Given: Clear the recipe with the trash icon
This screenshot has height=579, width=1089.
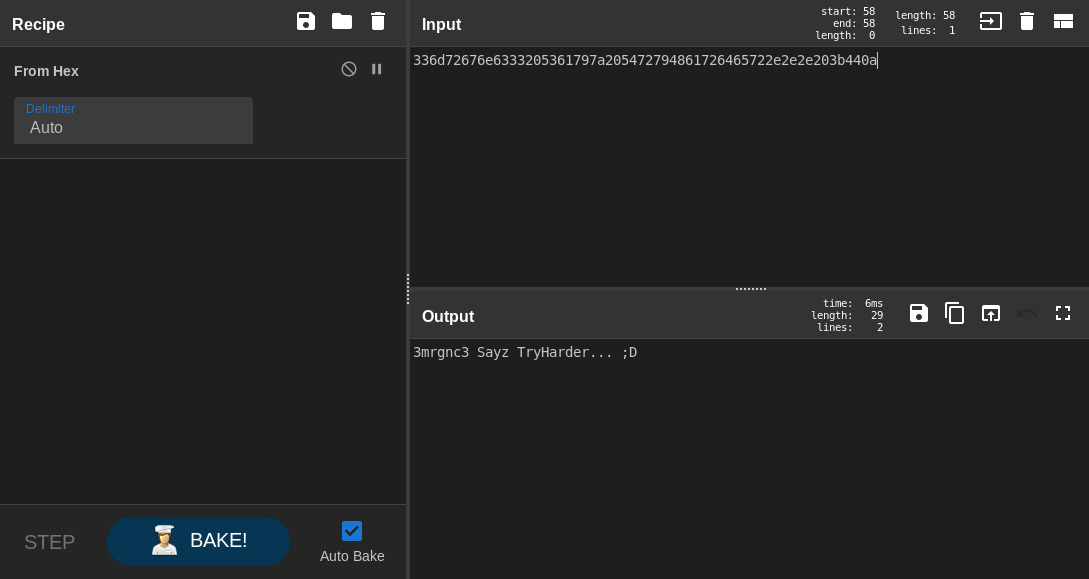Looking at the screenshot, I should (x=378, y=21).
